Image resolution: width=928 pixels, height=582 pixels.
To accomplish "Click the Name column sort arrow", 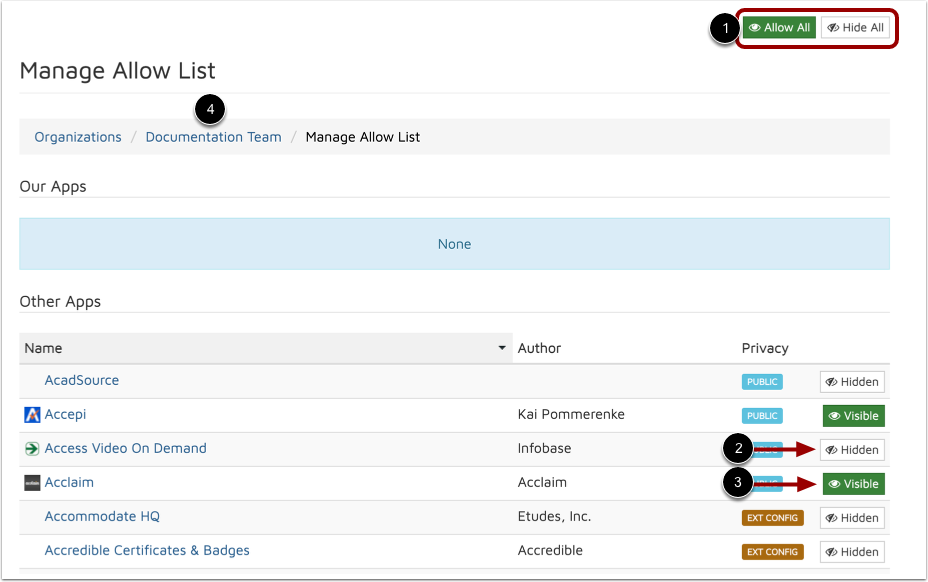I will click(502, 349).
